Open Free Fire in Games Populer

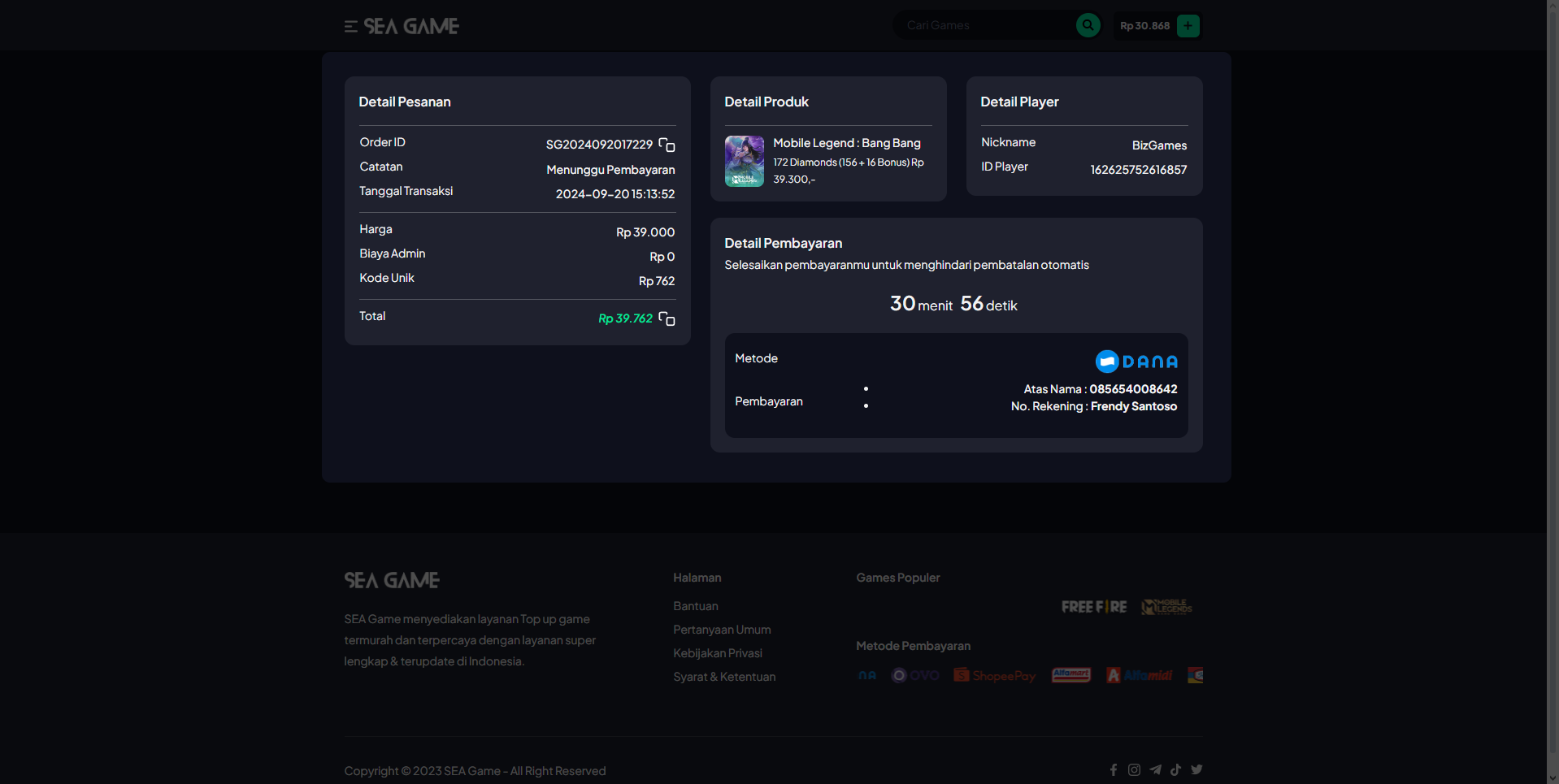click(1094, 607)
